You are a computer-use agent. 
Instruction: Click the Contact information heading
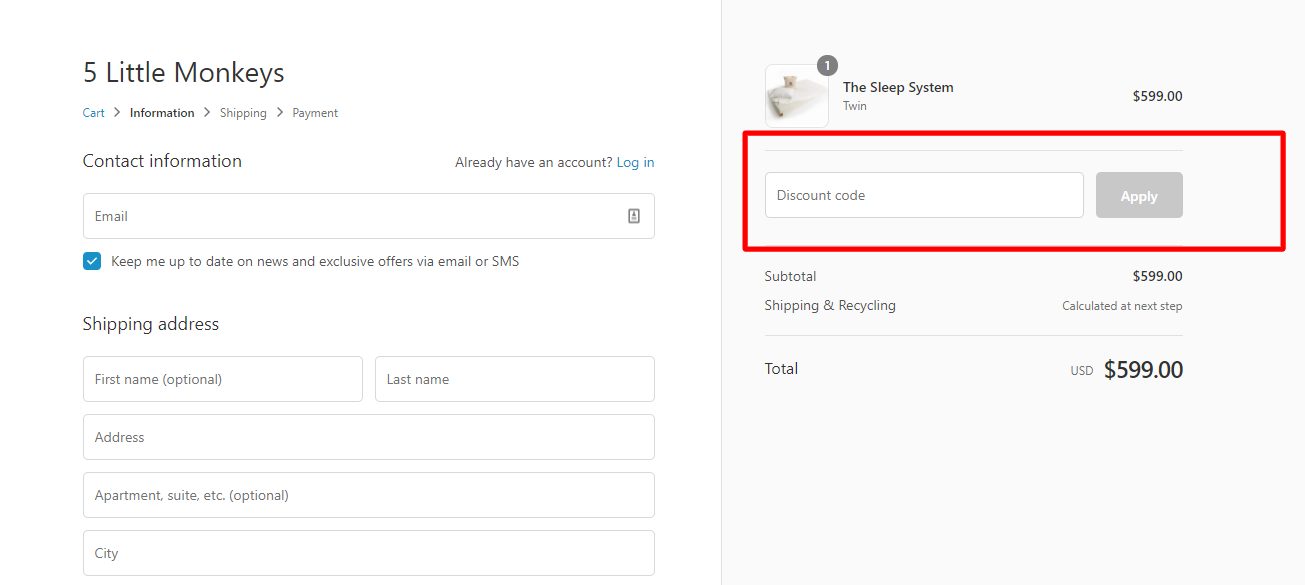click(162, 161)
